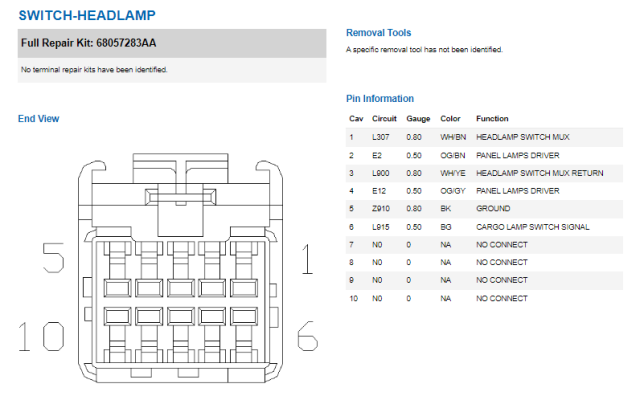Click the Gauge column header

tap(418, 119)
